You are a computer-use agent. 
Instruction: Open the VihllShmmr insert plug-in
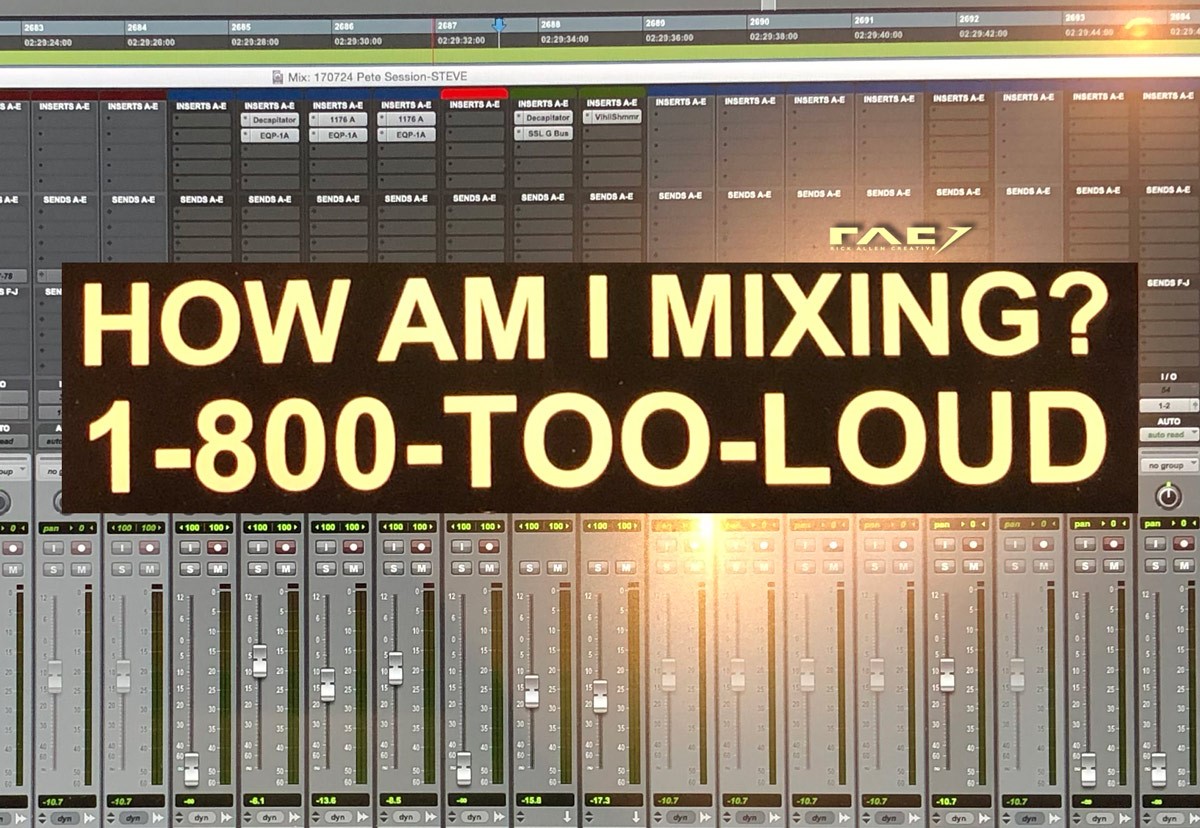(x=611, y=117)
